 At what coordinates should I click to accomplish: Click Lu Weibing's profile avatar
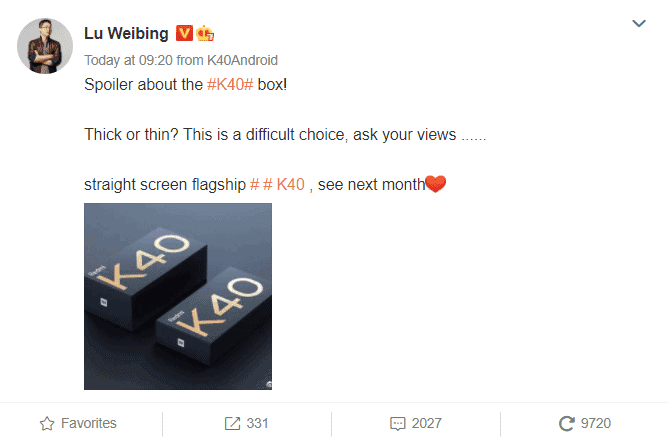(45, 45)
